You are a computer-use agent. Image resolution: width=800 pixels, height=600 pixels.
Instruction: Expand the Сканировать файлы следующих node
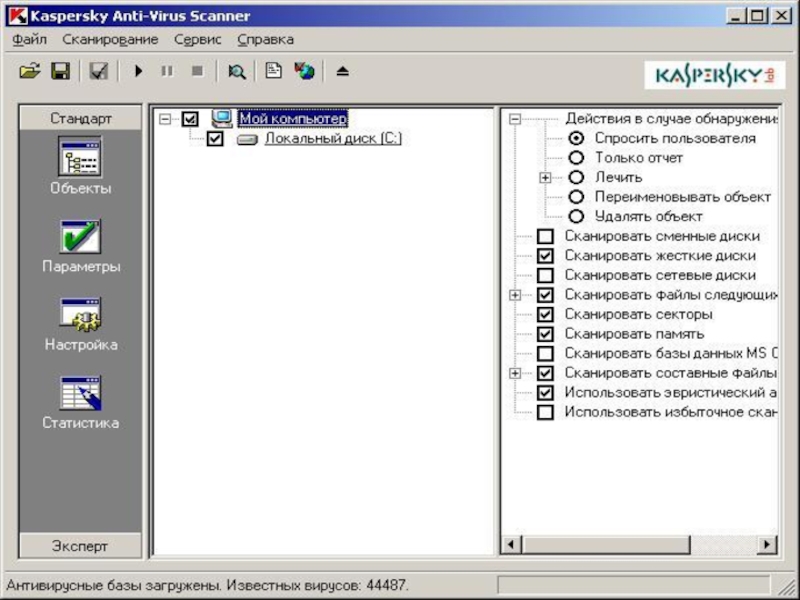click(x=515, y=295)
